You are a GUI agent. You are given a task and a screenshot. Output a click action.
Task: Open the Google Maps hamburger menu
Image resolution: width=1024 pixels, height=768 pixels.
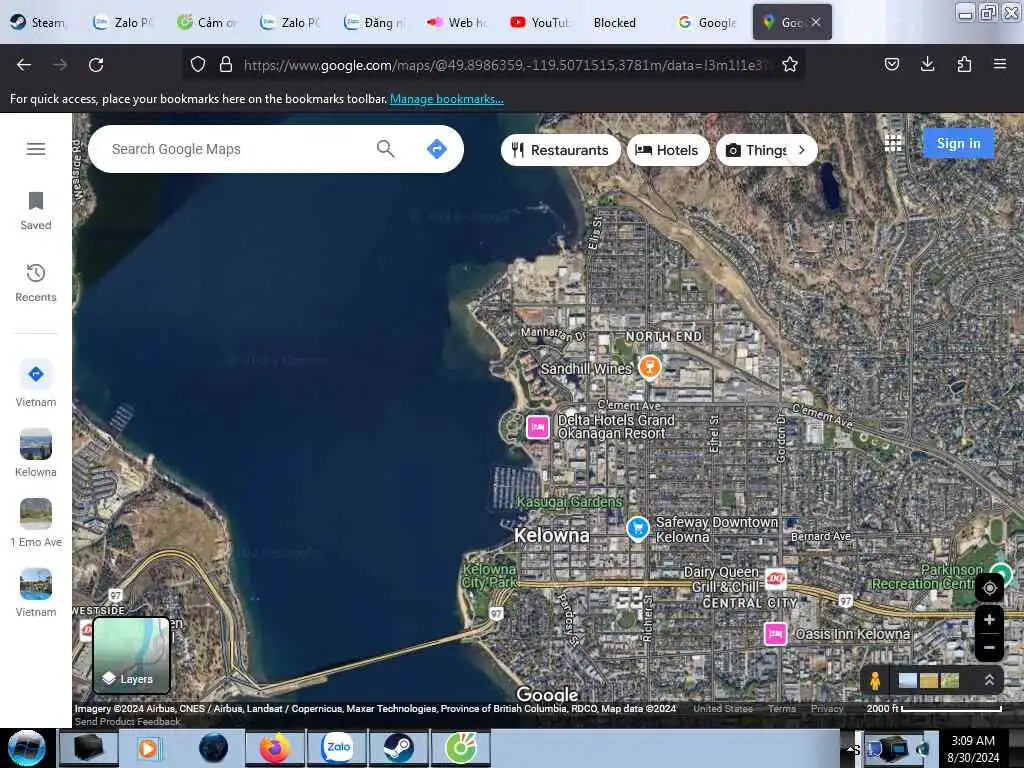coord(36,149)
